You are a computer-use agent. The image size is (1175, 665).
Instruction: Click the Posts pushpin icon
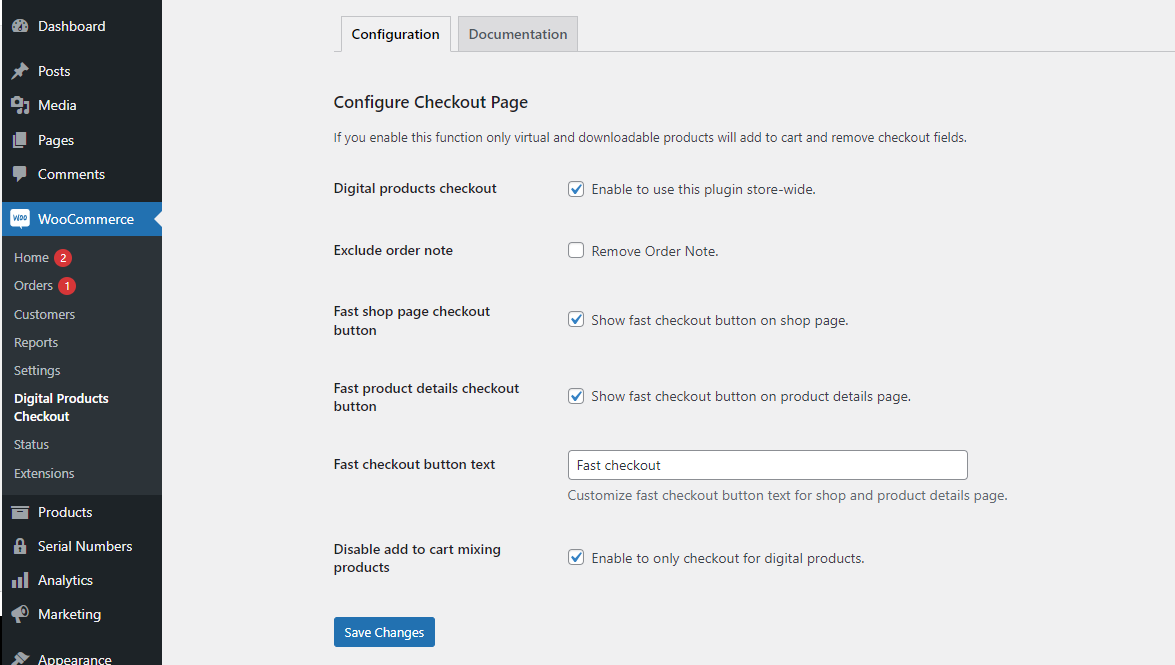(x=21, y=70)
